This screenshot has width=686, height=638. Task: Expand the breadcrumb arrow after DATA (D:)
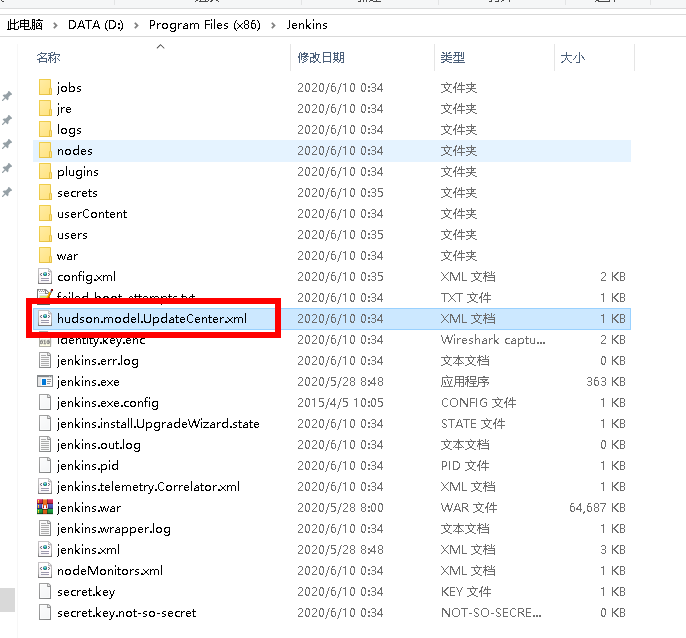136,25
